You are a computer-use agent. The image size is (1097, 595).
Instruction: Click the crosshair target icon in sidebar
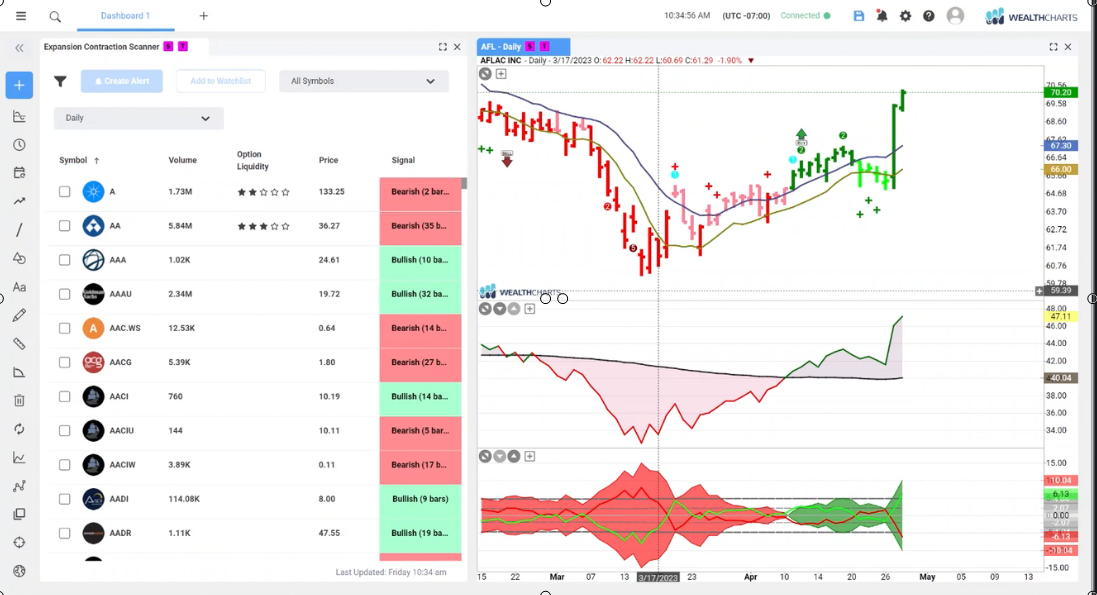(19, 542)
